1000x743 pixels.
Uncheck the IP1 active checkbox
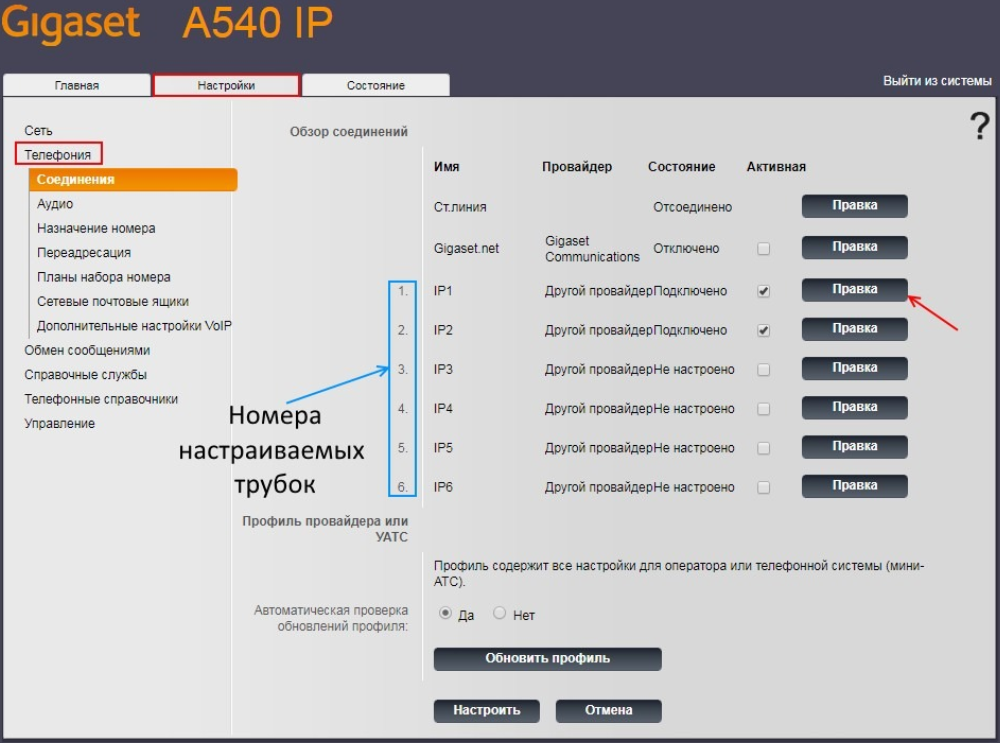[763, 291]
